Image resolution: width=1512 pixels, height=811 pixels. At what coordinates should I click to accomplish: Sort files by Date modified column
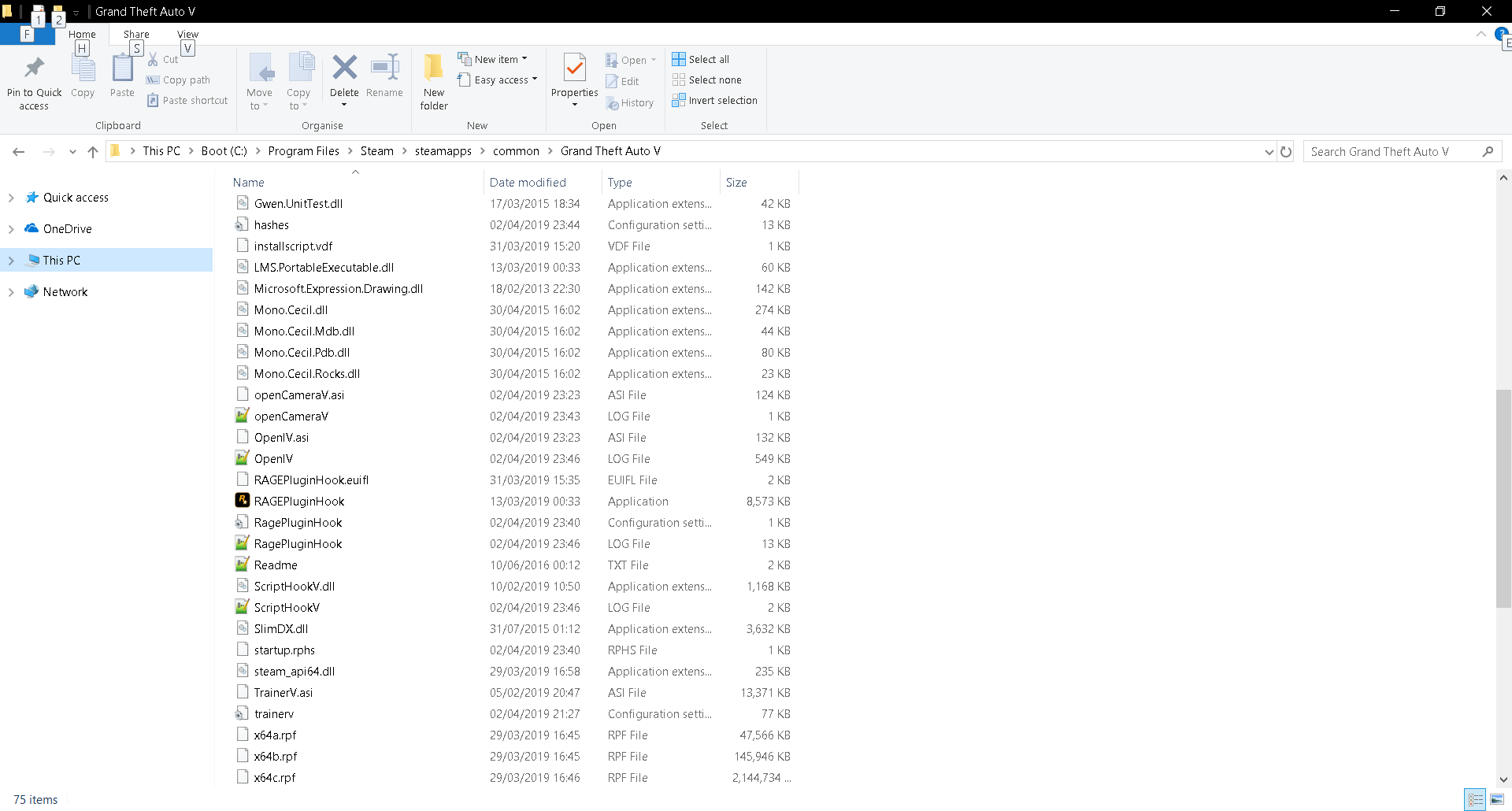pos(528,183)
